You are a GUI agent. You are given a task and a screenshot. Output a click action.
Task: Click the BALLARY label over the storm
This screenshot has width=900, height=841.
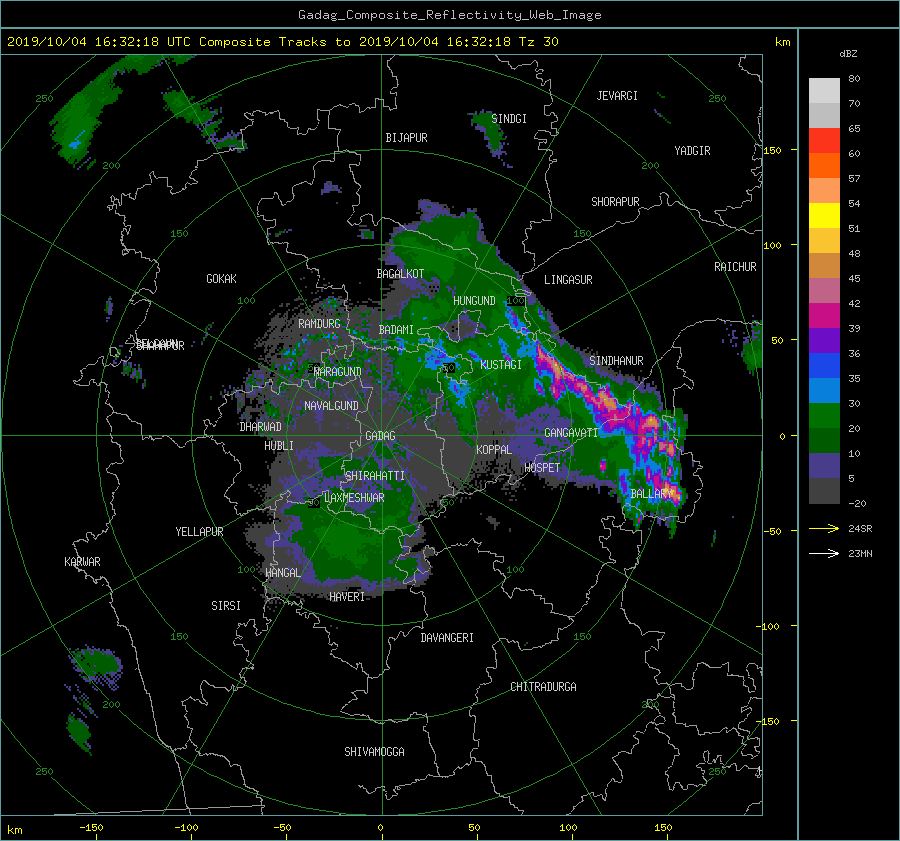651,494
